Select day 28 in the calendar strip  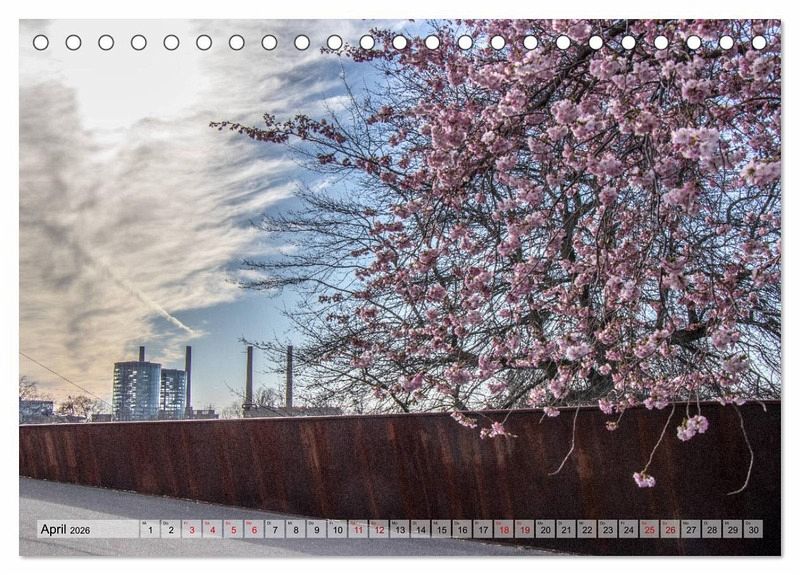click(712, 529)
